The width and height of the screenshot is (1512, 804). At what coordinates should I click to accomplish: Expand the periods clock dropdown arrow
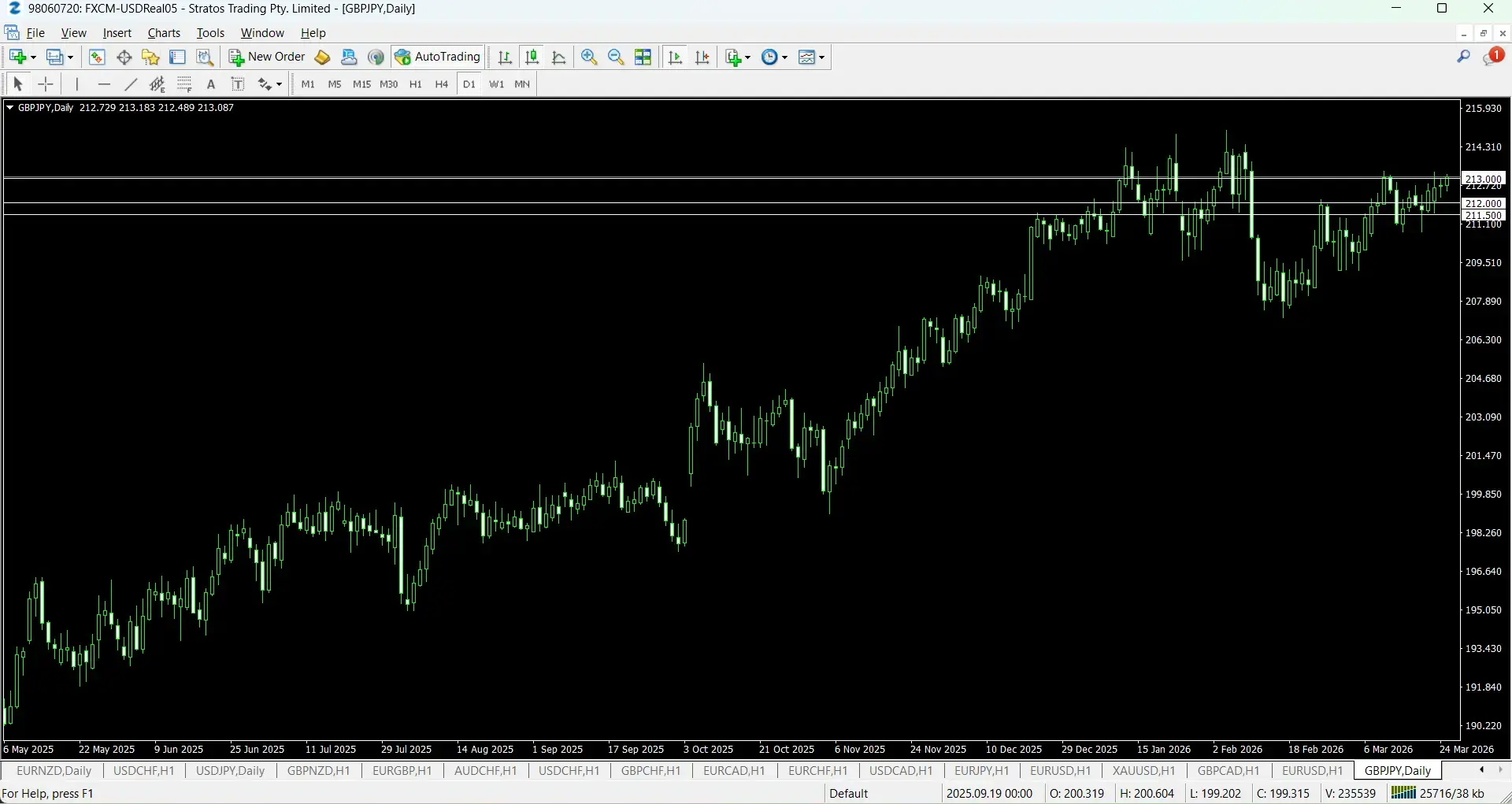(x=784, y=57)
